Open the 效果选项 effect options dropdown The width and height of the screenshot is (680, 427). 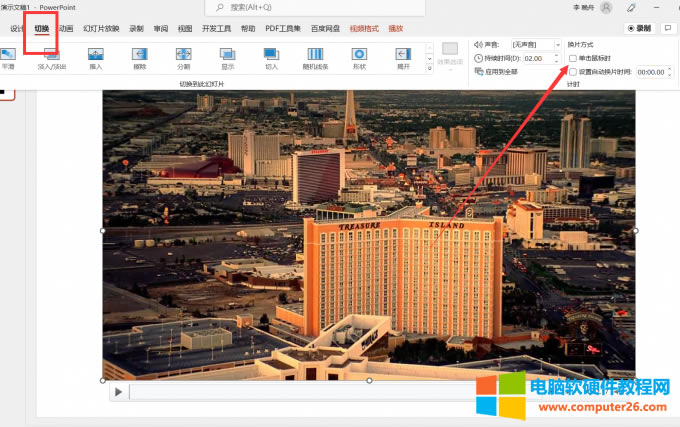coord(450,56)
